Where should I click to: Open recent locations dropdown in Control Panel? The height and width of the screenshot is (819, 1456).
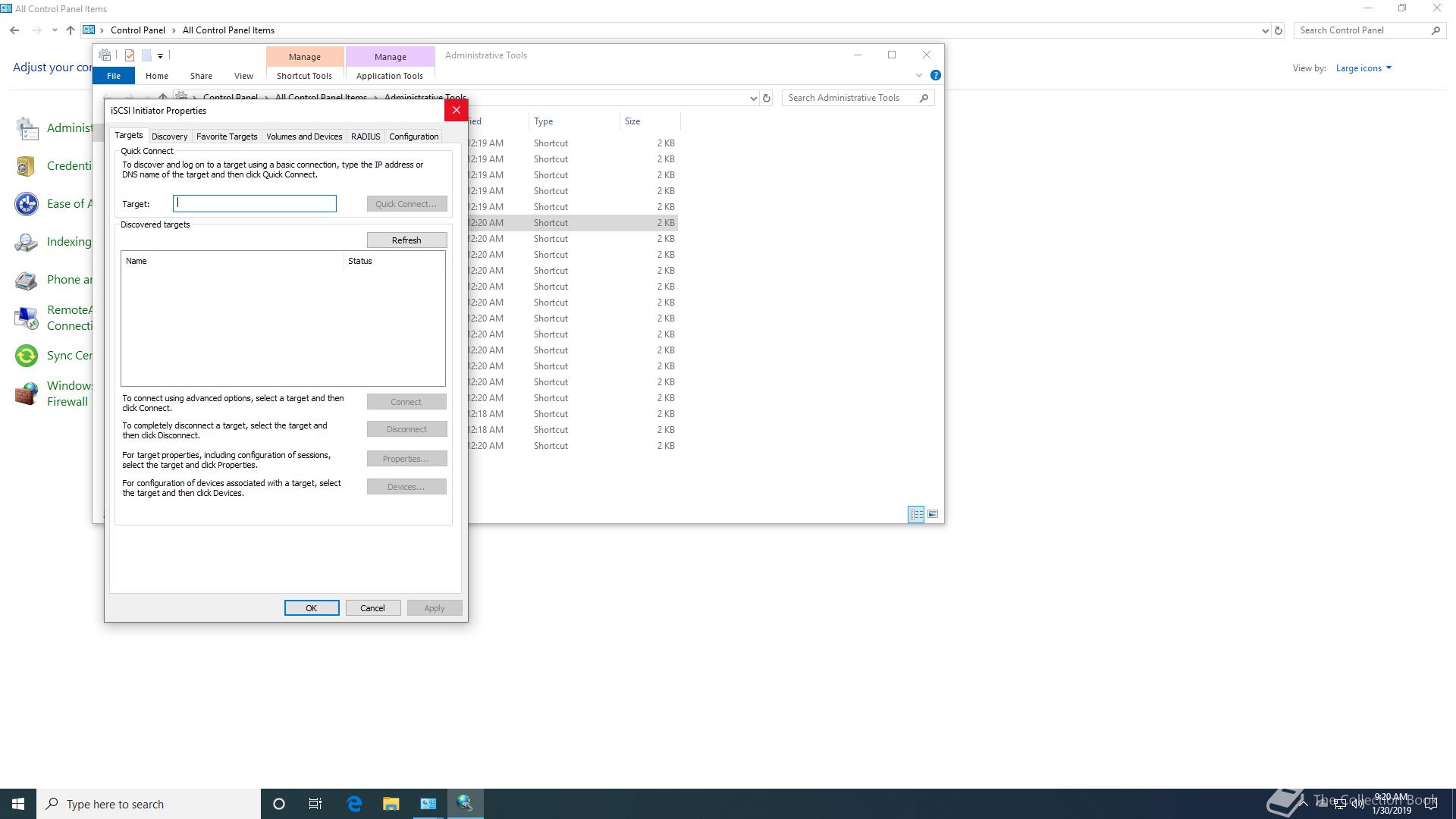click(x=55, y=30)
